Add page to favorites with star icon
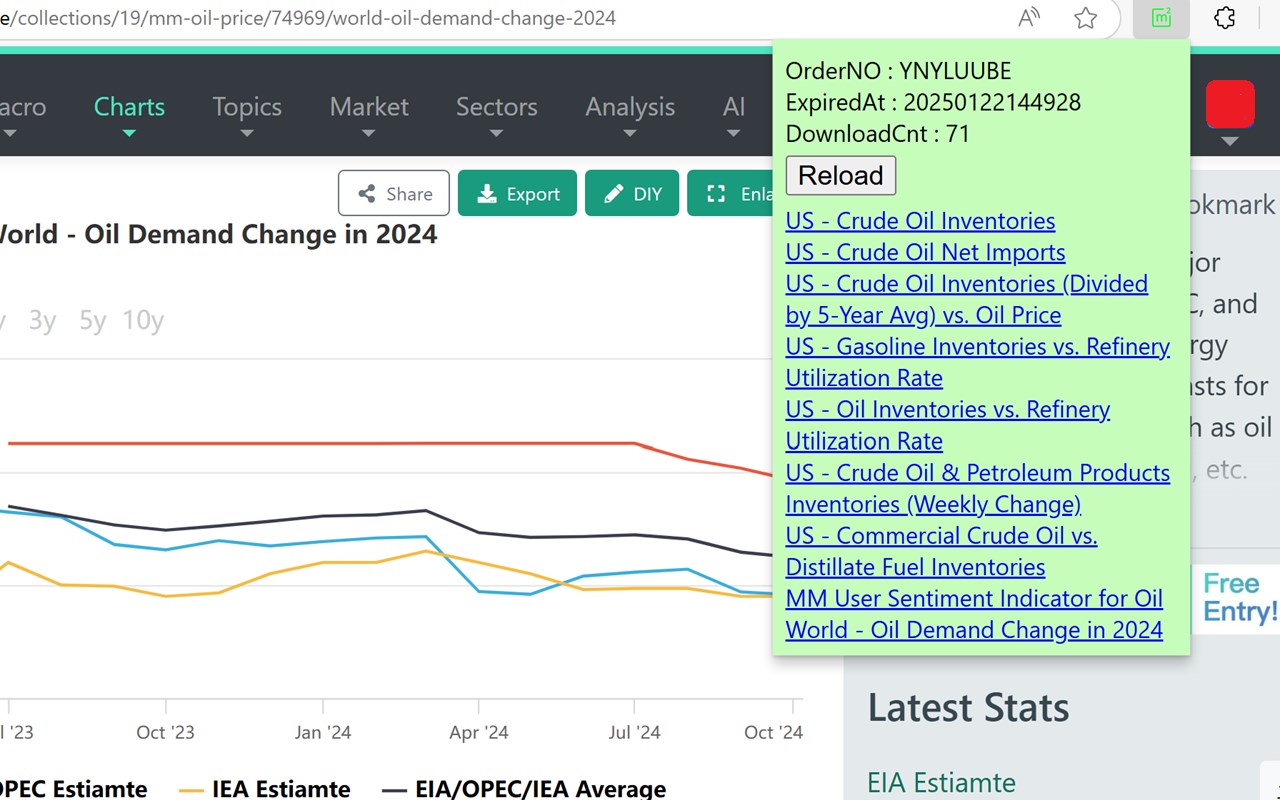The height and width of the screenshot is (800, 1280). click(1085, 18)
